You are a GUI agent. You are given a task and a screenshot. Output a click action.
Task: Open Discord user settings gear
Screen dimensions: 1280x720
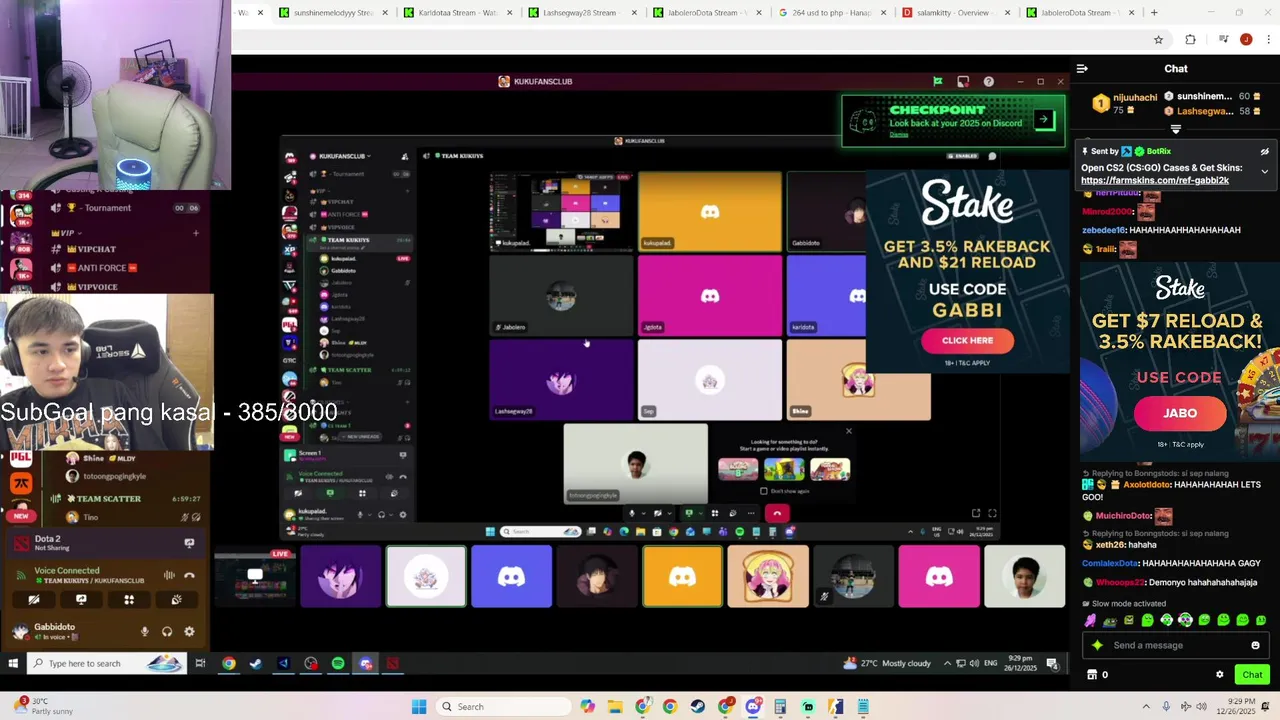[x=189, y=632]
